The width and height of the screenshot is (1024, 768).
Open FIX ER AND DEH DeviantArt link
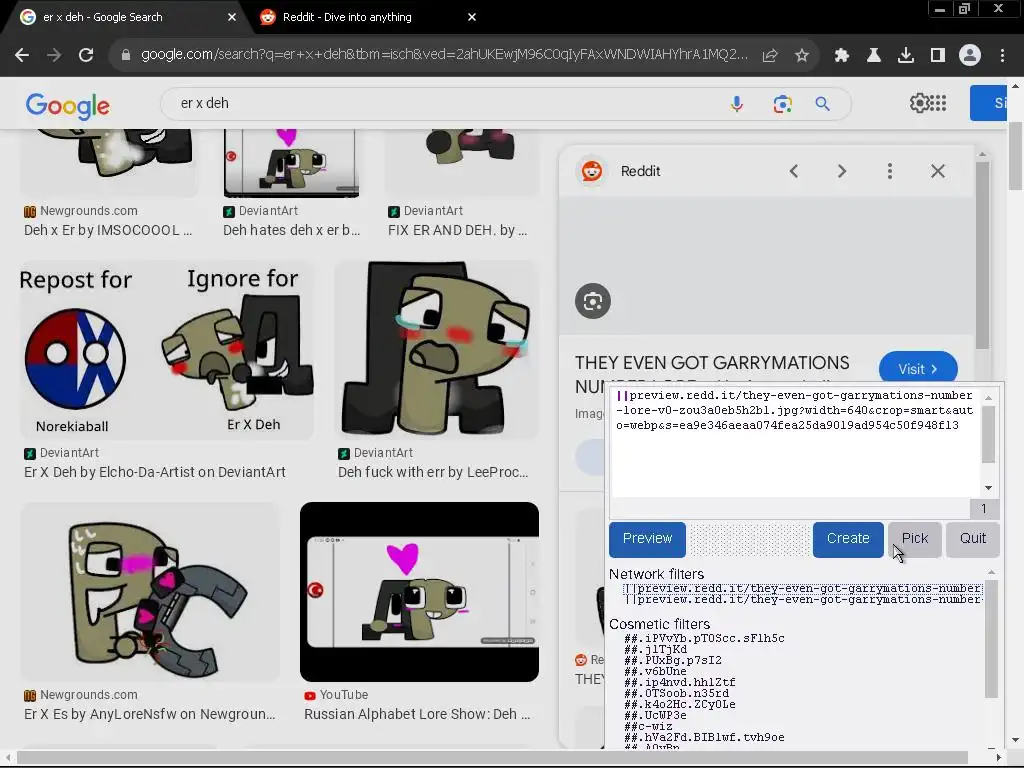[457, 231]
